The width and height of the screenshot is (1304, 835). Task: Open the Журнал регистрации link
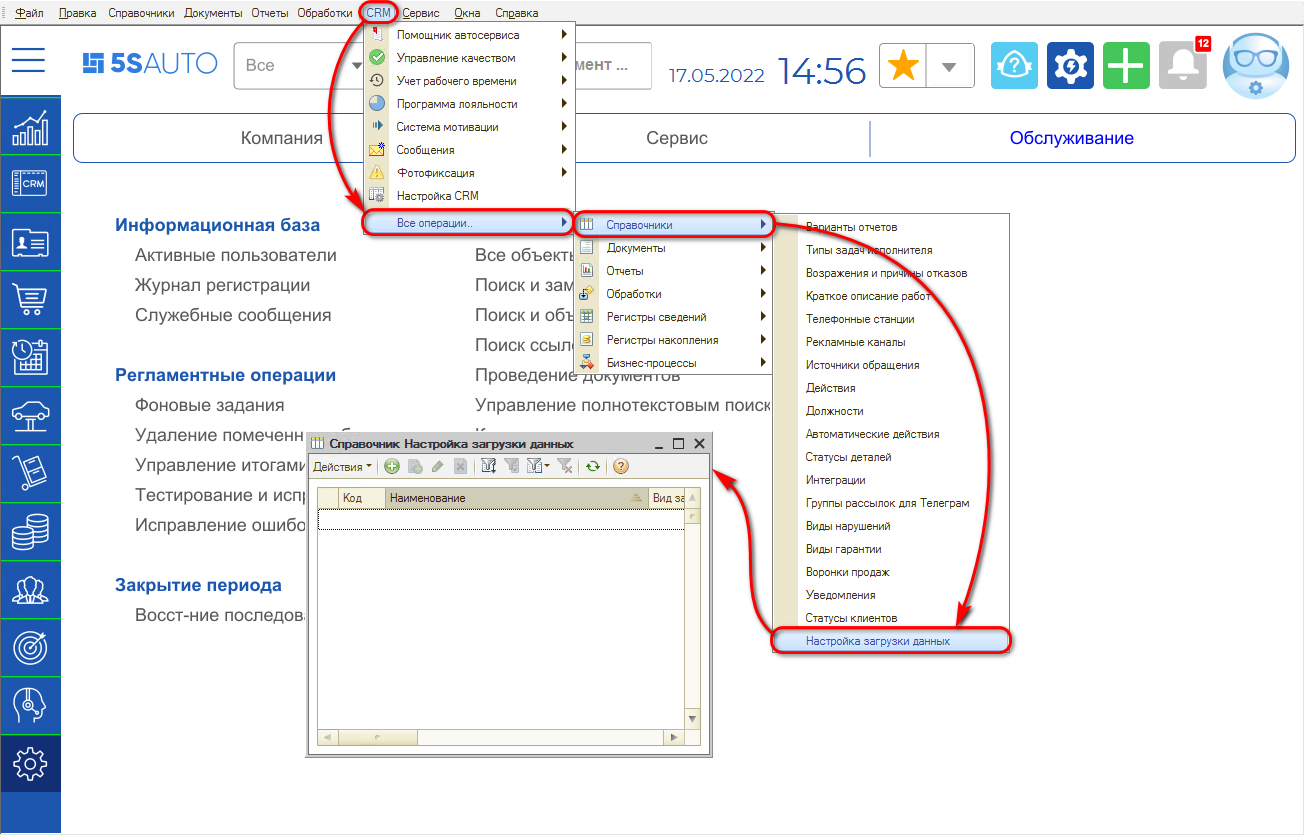(222, 285)
